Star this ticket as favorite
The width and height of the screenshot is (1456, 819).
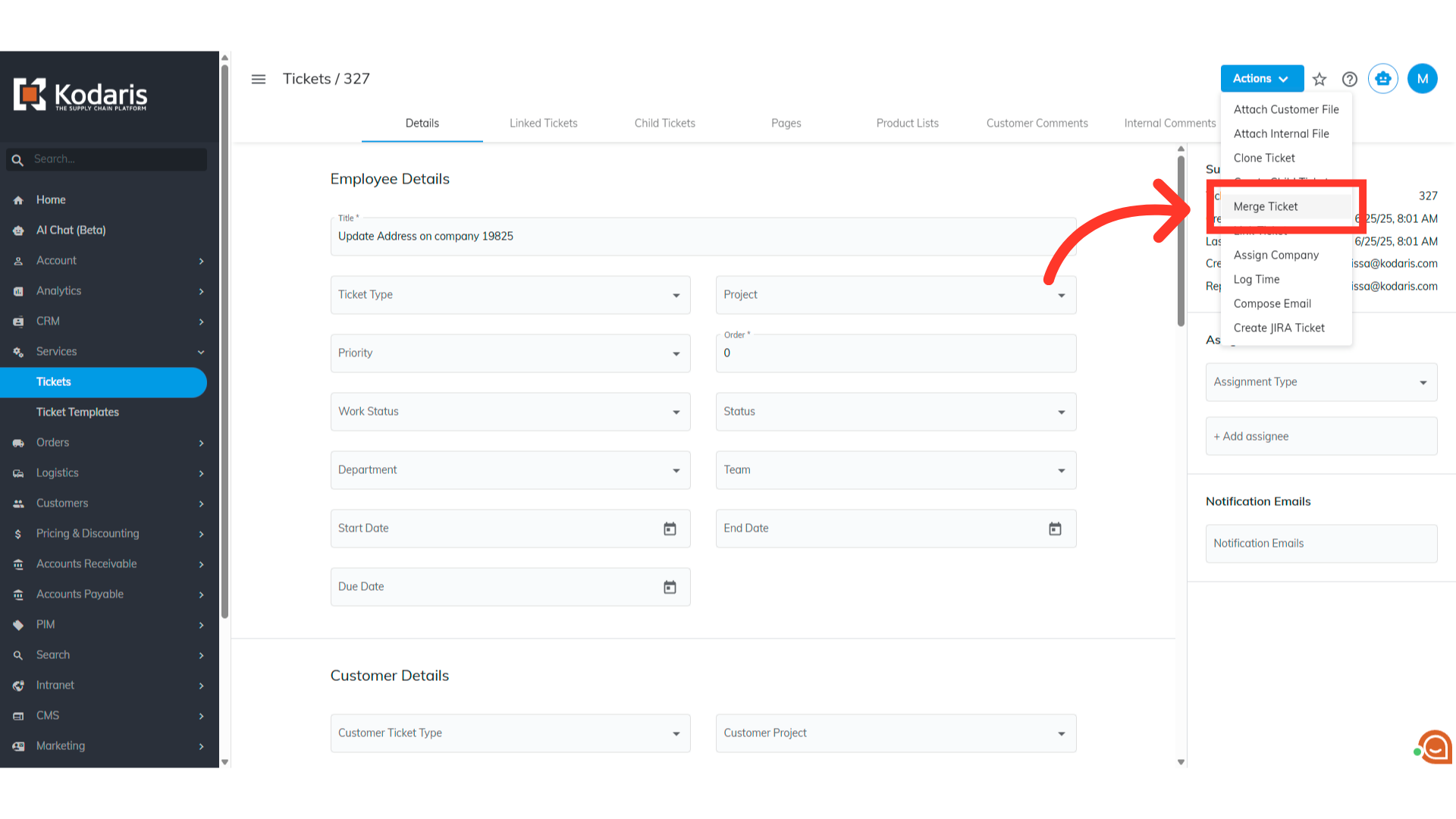1319,79
